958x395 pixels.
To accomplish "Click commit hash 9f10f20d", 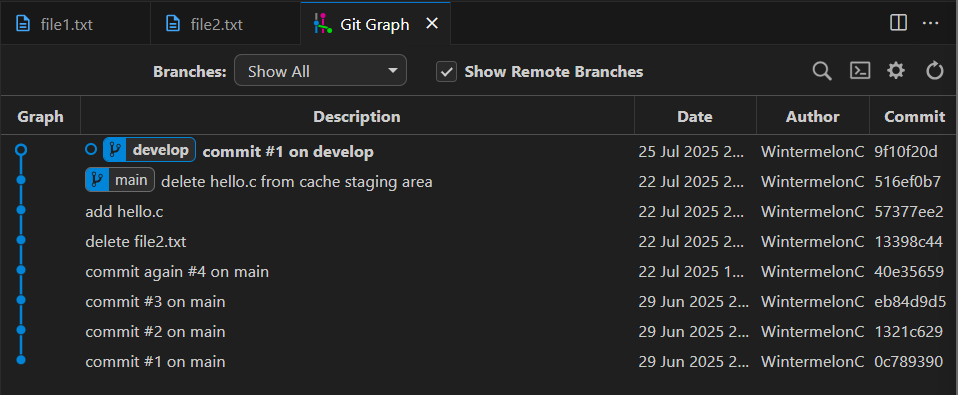I will [905, 151].
